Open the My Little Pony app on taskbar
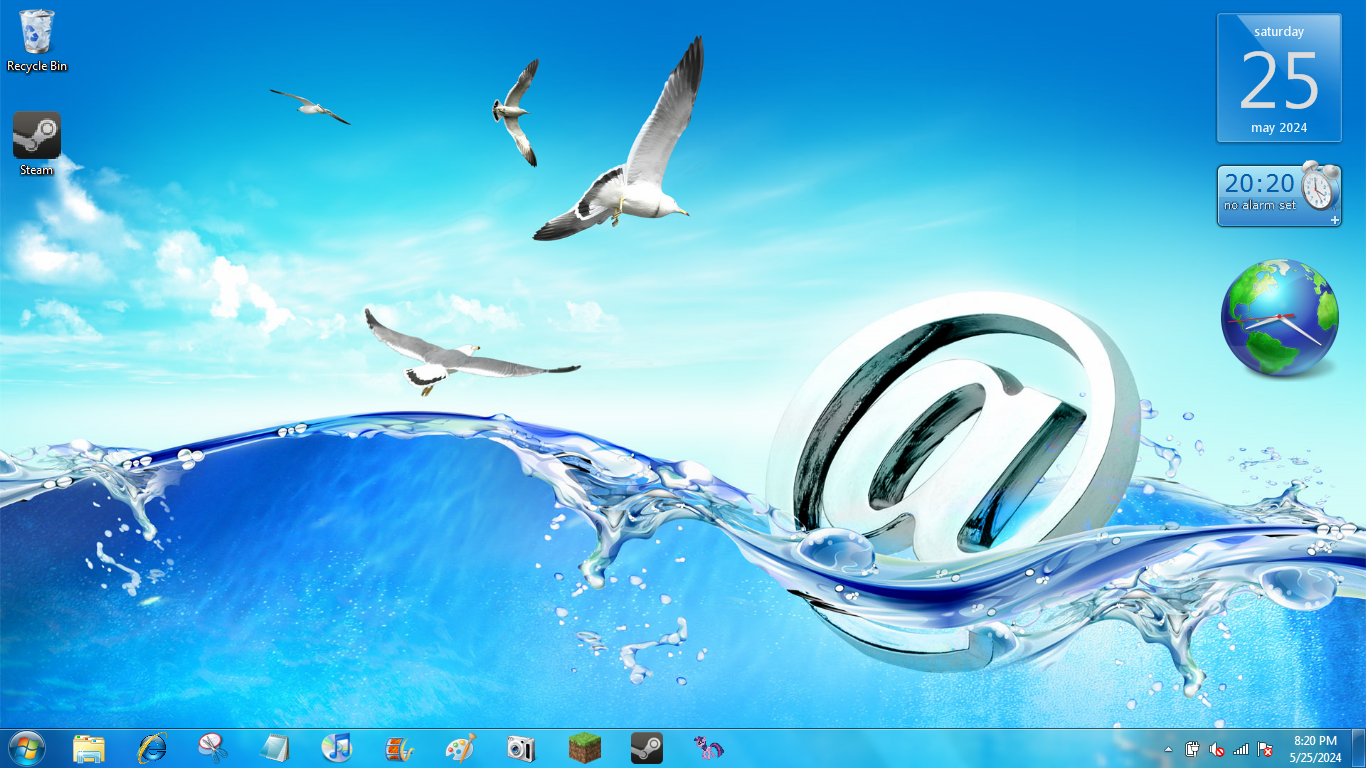The width and height of the screenshot is (1366, 768). point(709,748)
